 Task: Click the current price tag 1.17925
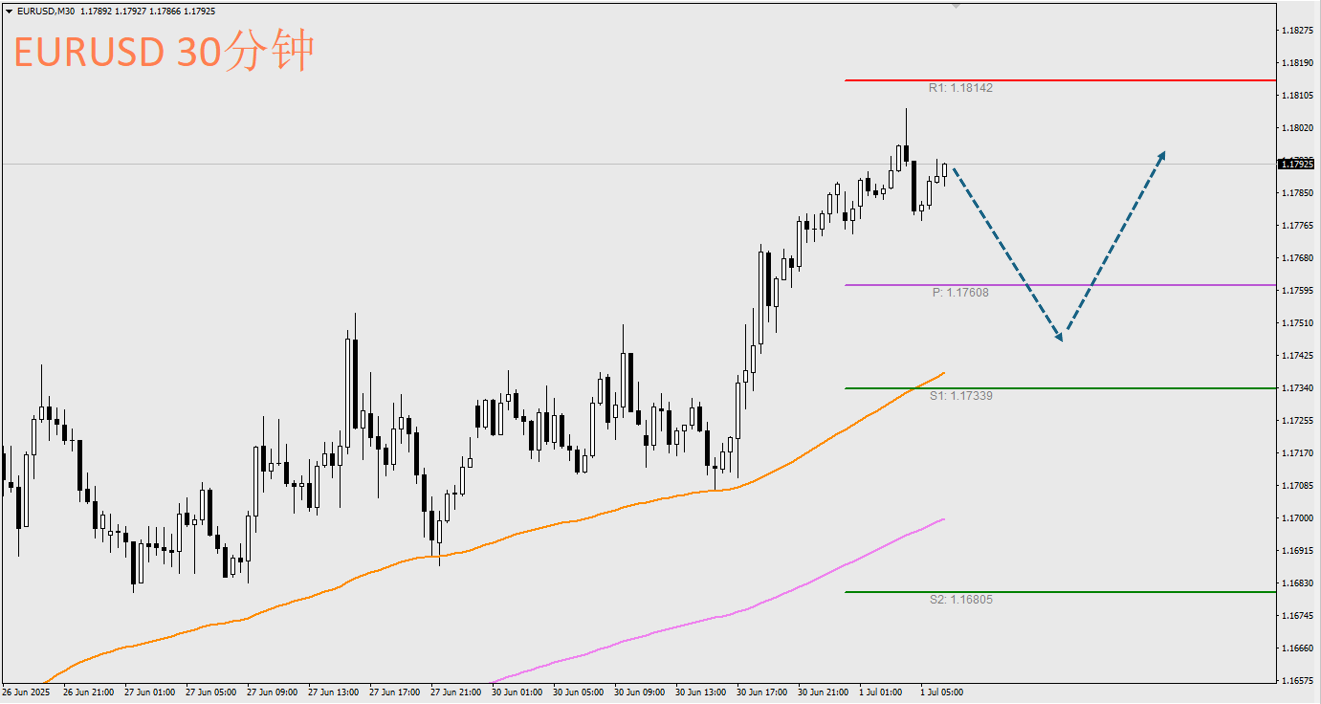[1297, 163]
